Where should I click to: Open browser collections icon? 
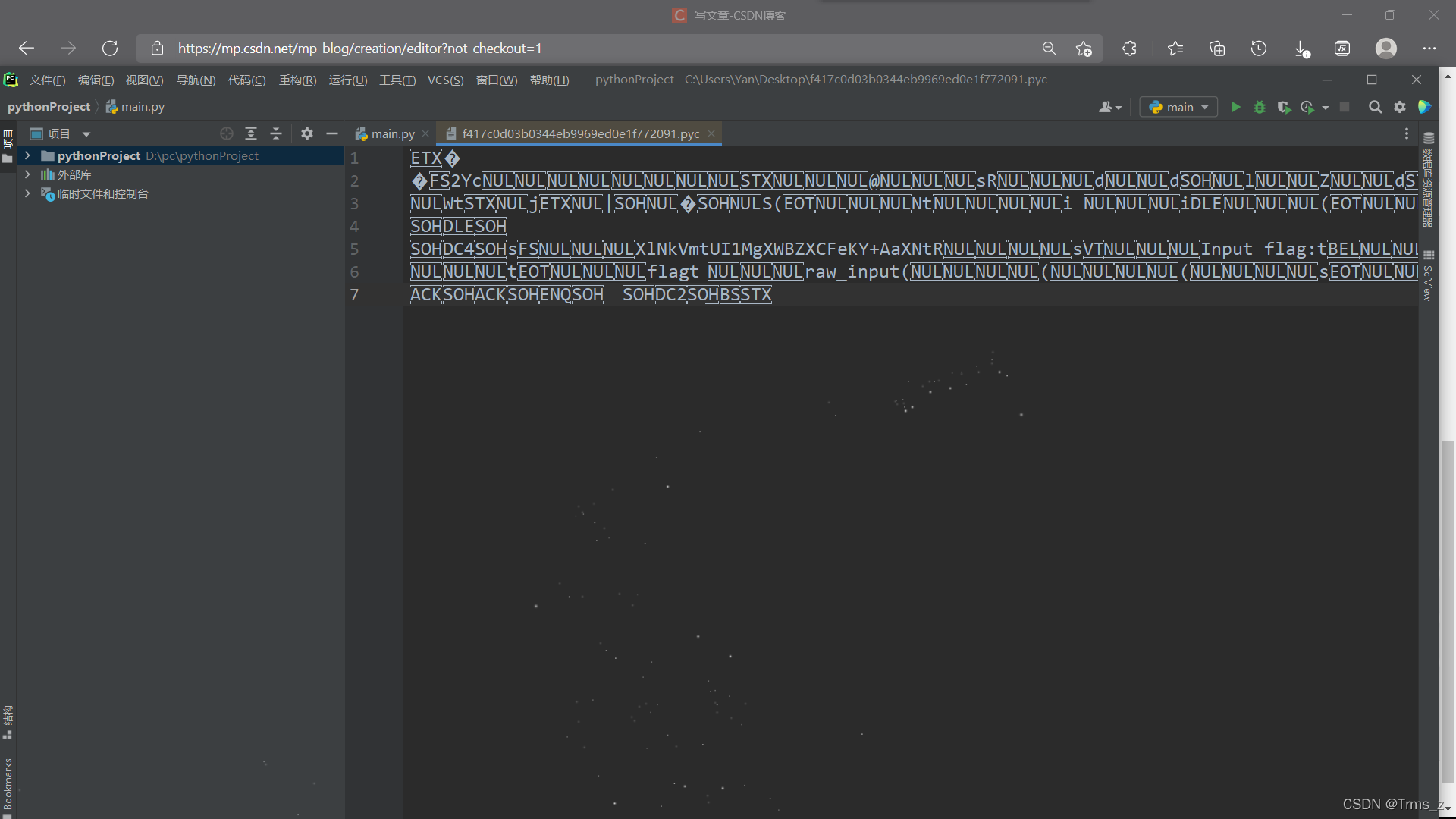tap(1217, 49)
